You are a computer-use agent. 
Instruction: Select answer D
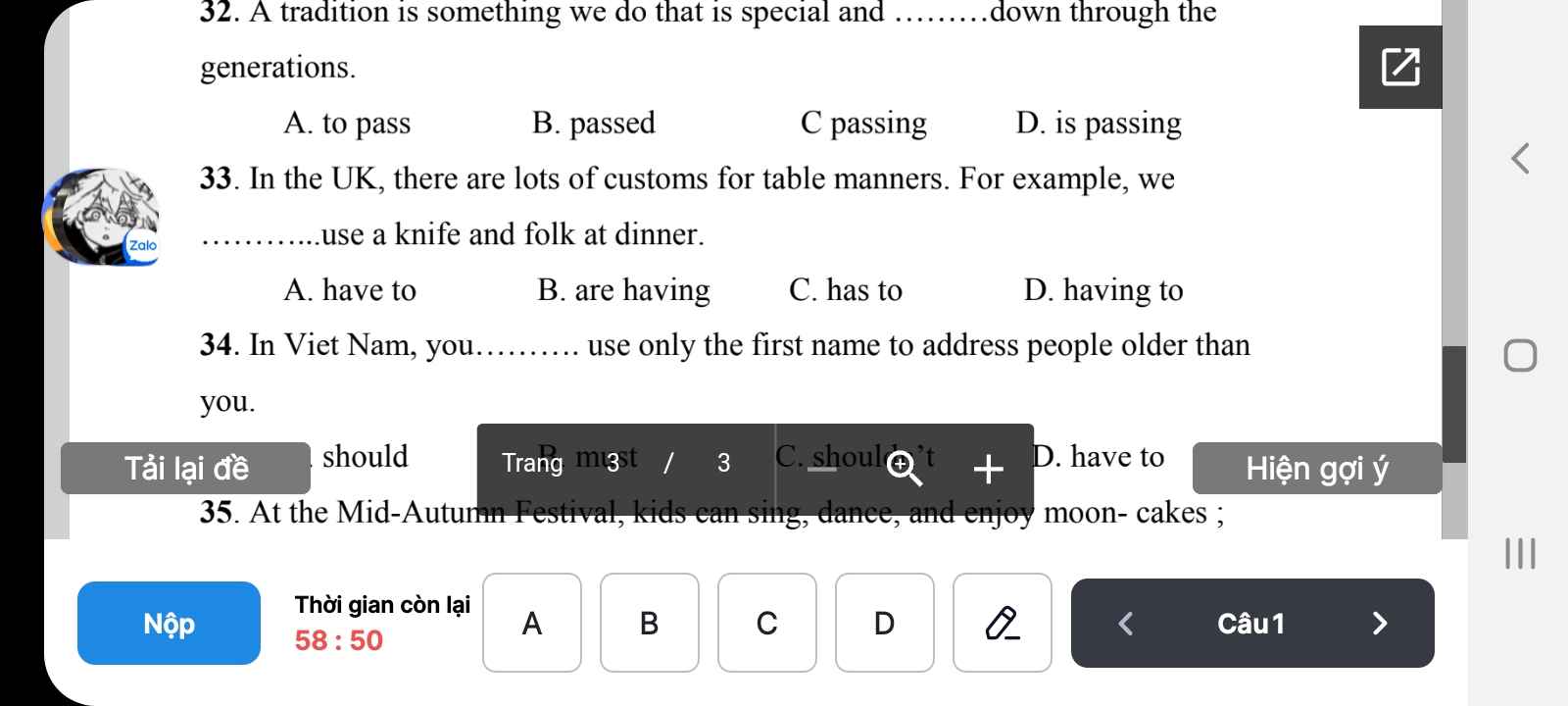[885, 623]
